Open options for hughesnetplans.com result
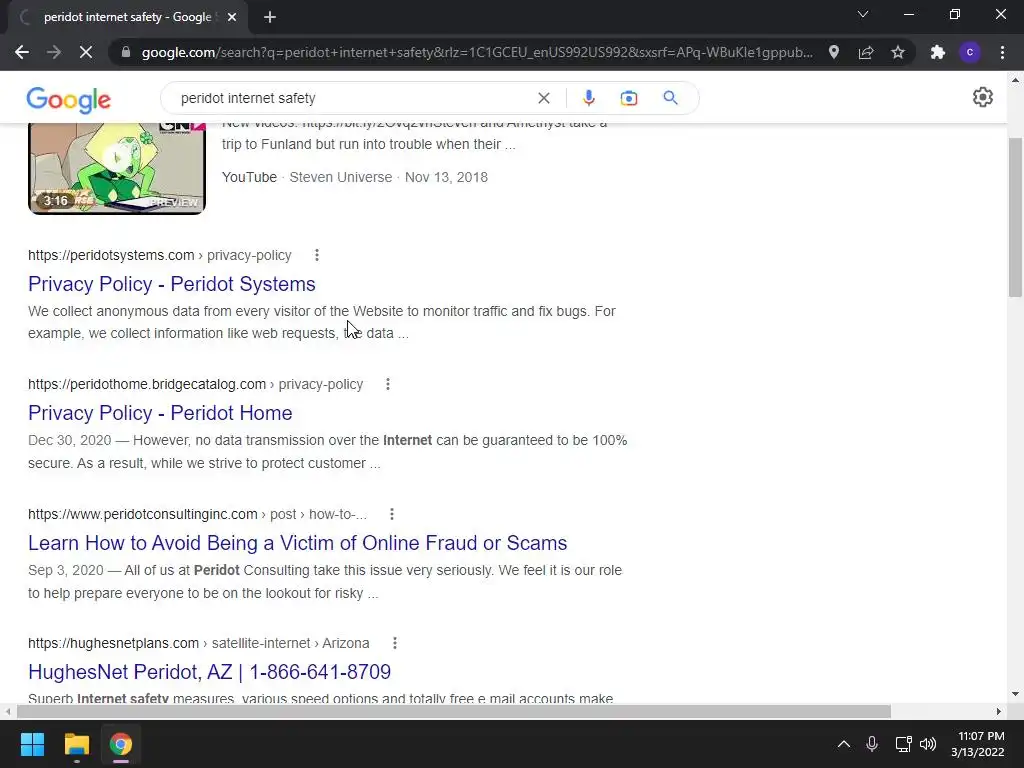Image resolution: width=1024 pixels, height=768 pixels. pos(394,643)
